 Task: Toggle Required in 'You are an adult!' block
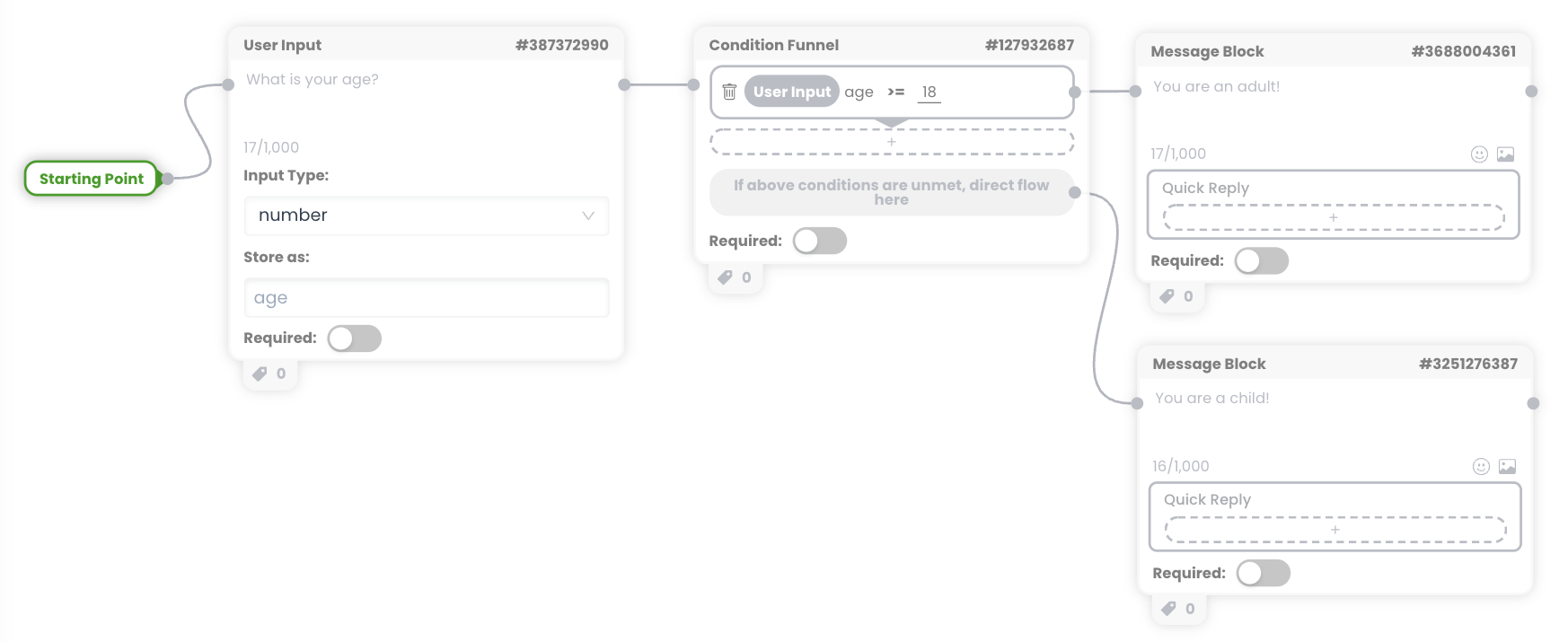point(1262,261)
